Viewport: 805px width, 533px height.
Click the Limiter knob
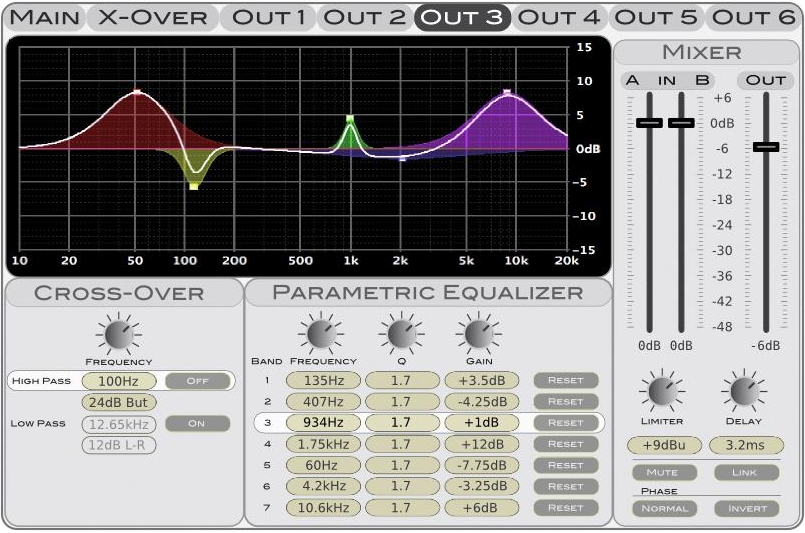[662, 391]
